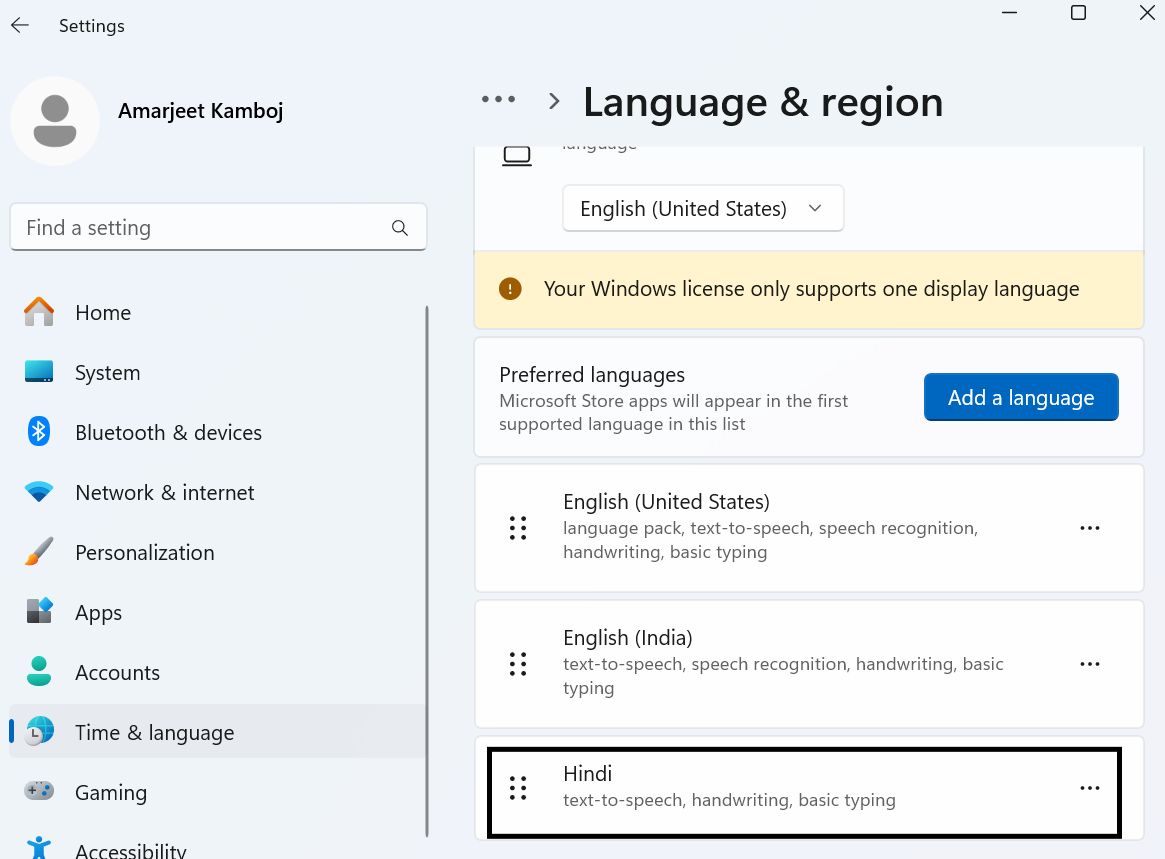Open Accounts settings from the sidebar
Screen dimensions: 1165x859
click(x=38, y=672)
